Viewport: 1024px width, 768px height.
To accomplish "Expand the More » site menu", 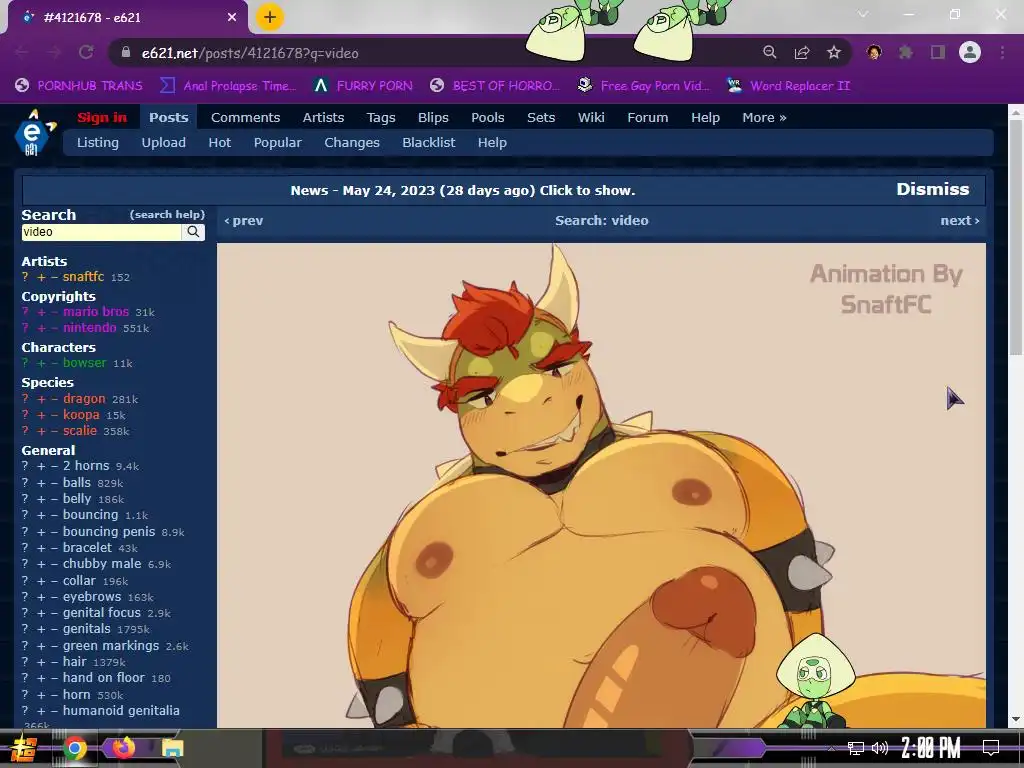I will pos(764,118).
